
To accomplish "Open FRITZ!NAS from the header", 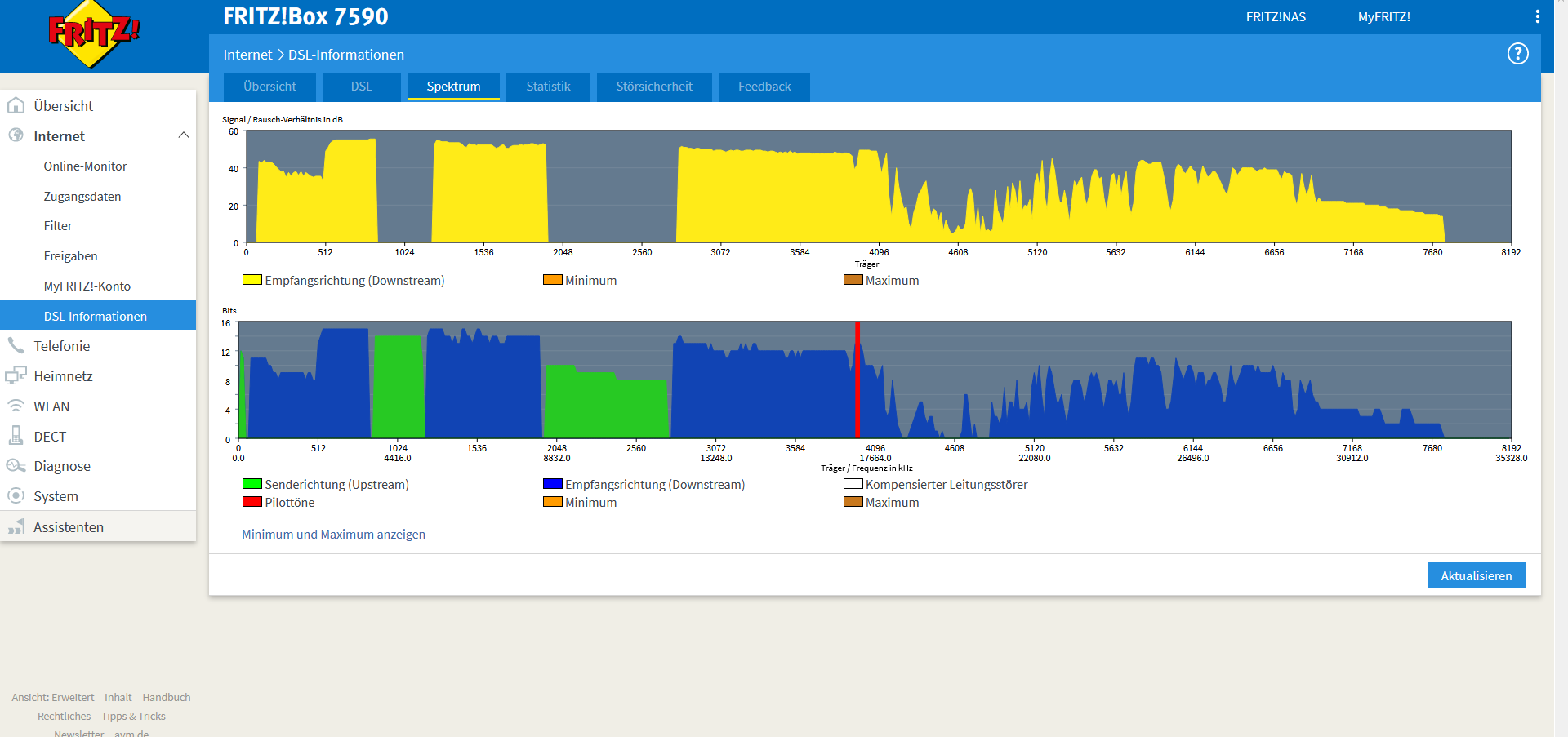I will tap(1276, 16).
